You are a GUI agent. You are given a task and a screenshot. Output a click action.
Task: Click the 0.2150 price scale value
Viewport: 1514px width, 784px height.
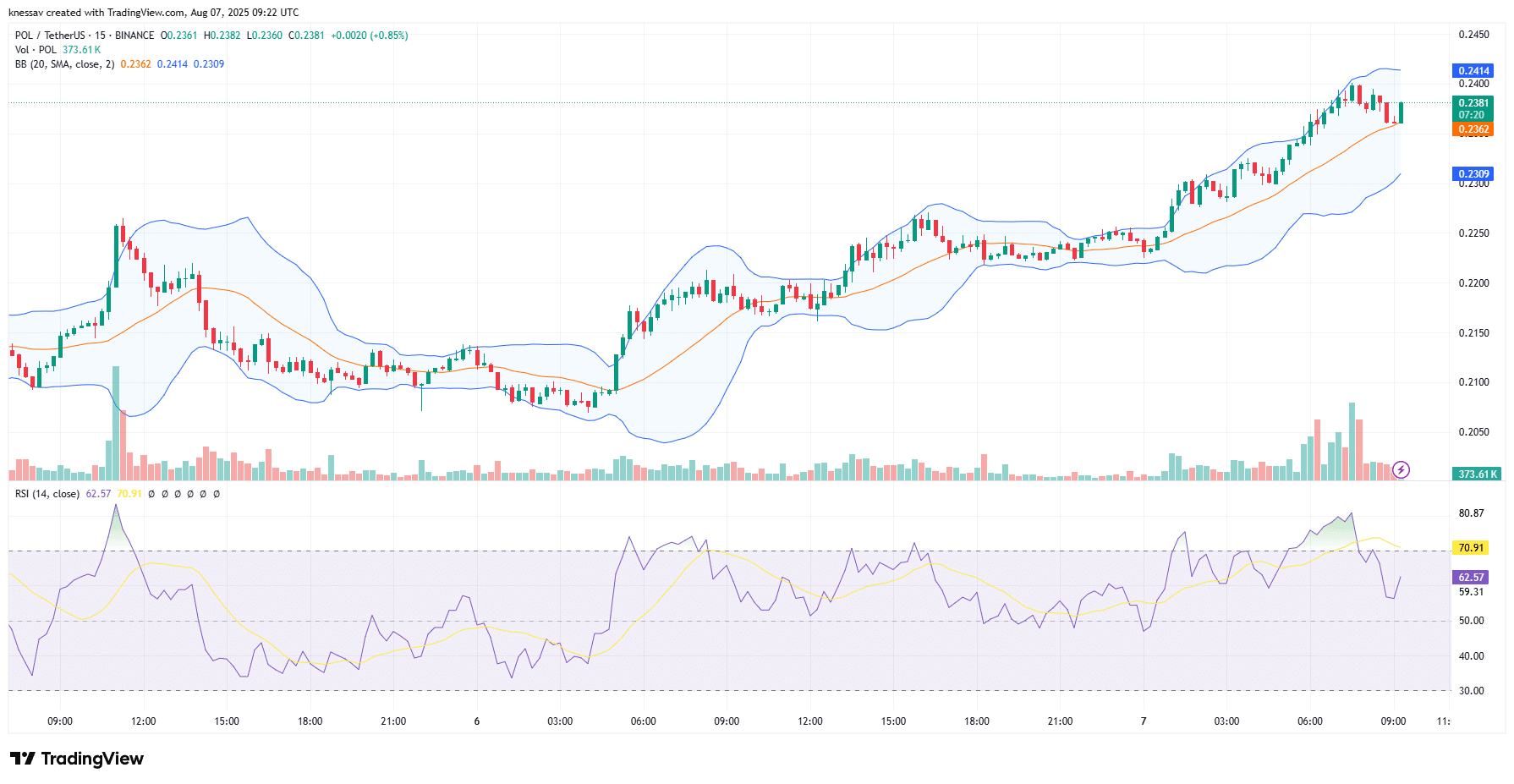[1474, 333]
